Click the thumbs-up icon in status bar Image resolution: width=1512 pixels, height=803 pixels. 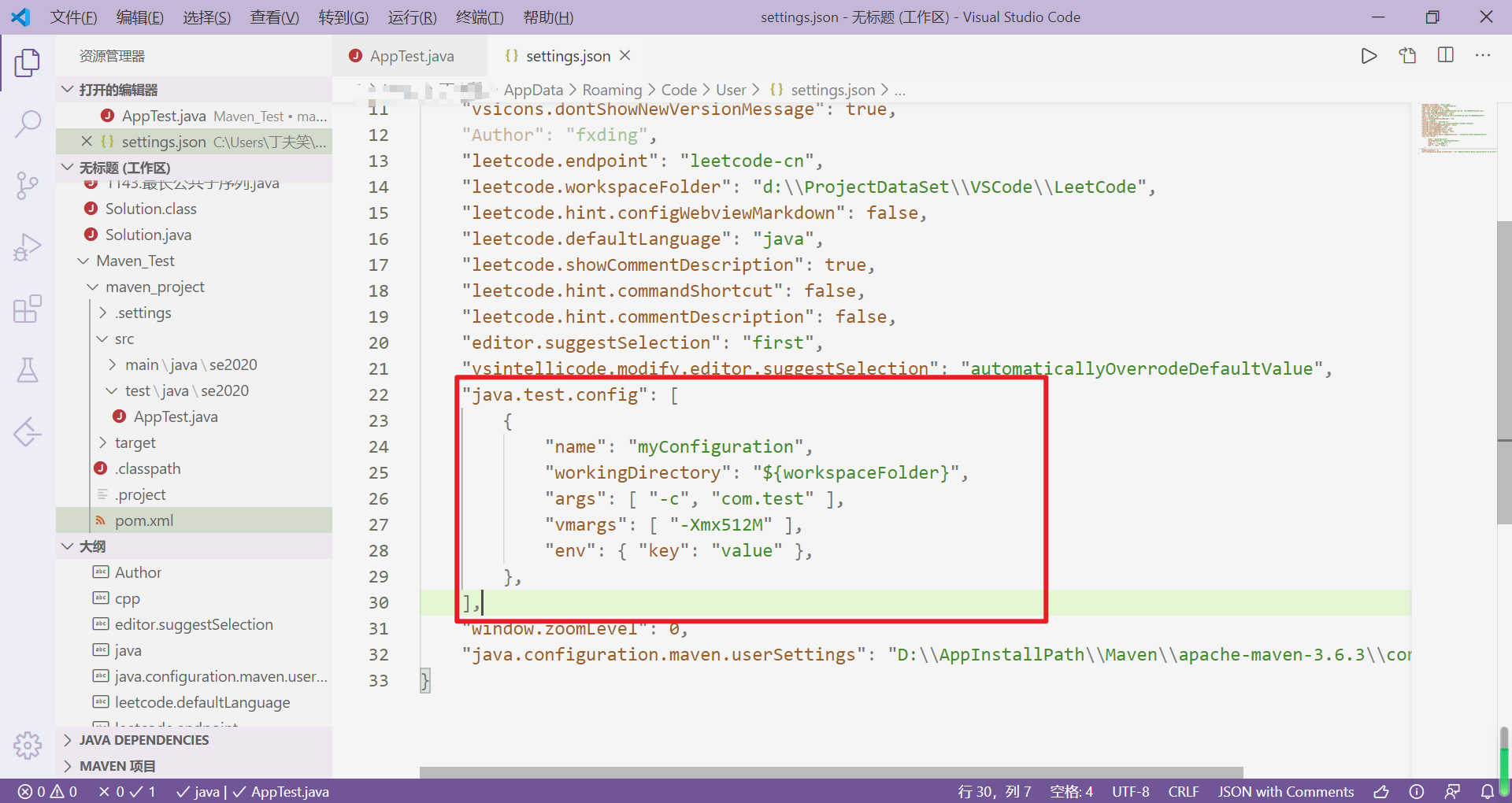1381,791
